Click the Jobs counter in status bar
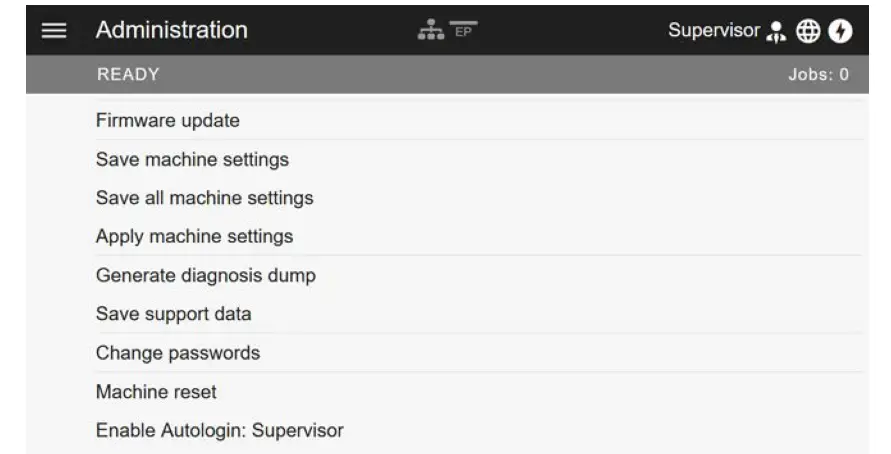This screenshot has width=891, height=454. coord(818,75)
